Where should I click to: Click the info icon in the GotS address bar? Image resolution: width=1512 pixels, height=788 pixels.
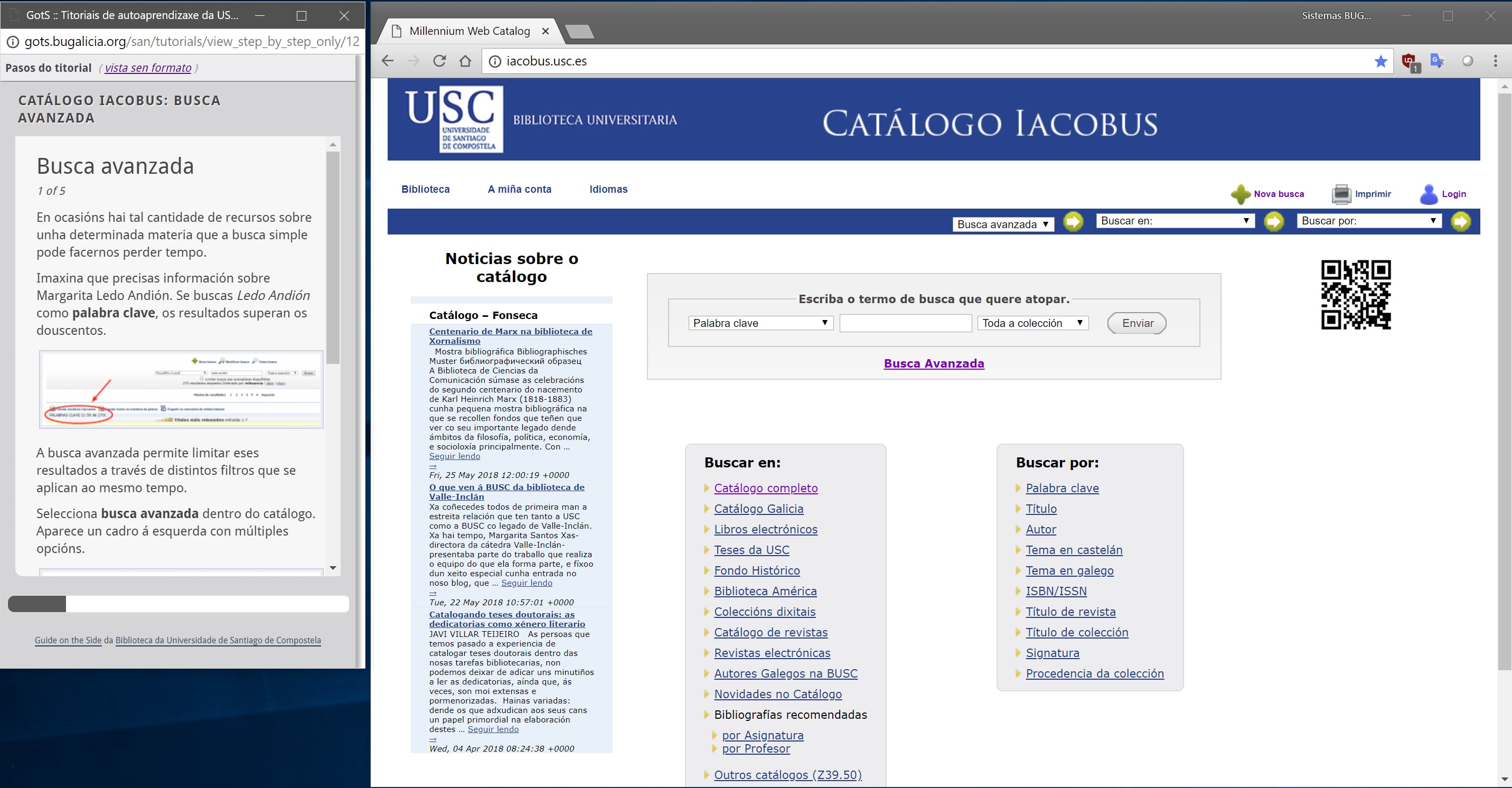click(x=12, y=42)
